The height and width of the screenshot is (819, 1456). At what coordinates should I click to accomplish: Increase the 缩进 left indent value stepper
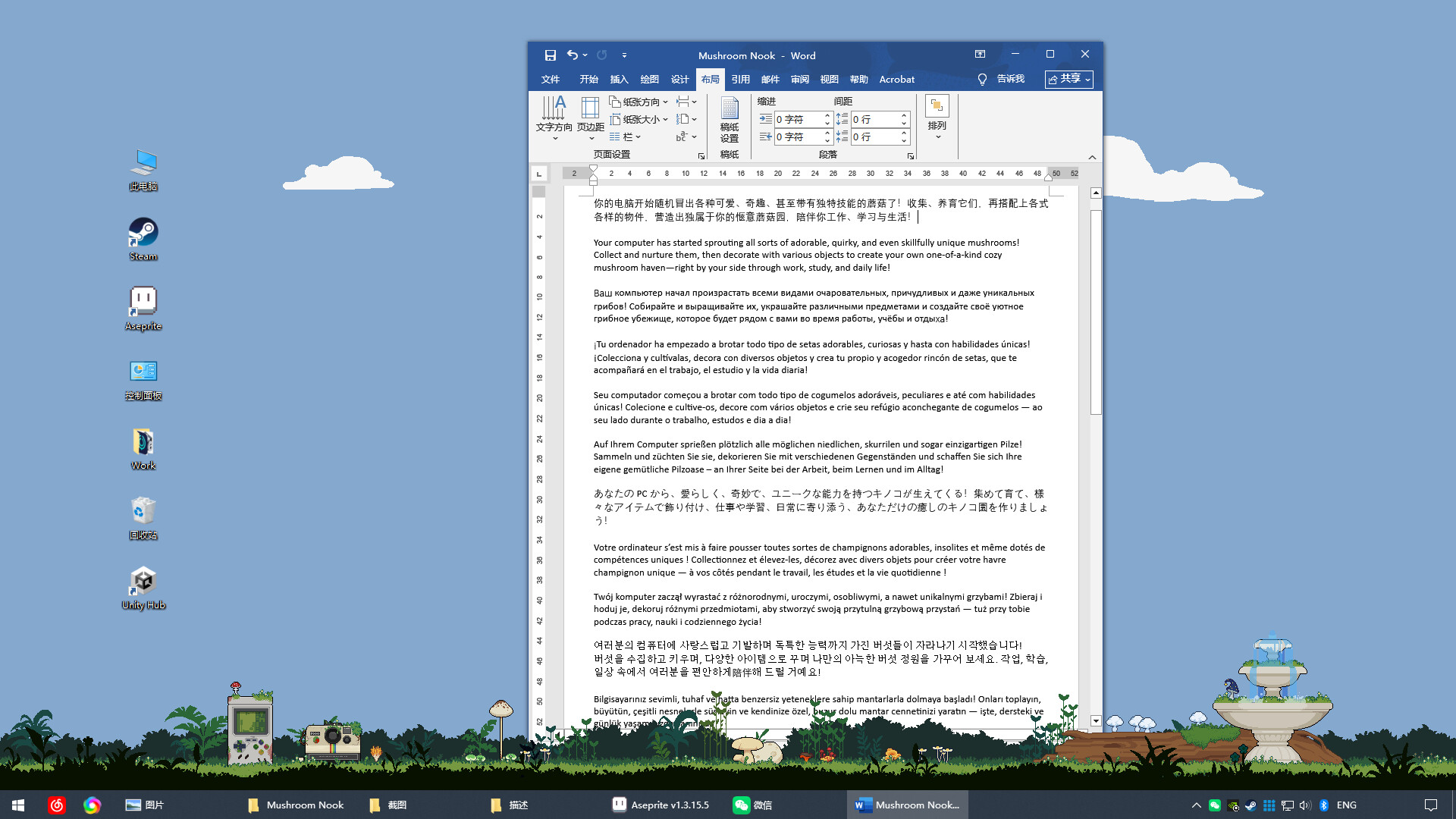tap(827, 115)
